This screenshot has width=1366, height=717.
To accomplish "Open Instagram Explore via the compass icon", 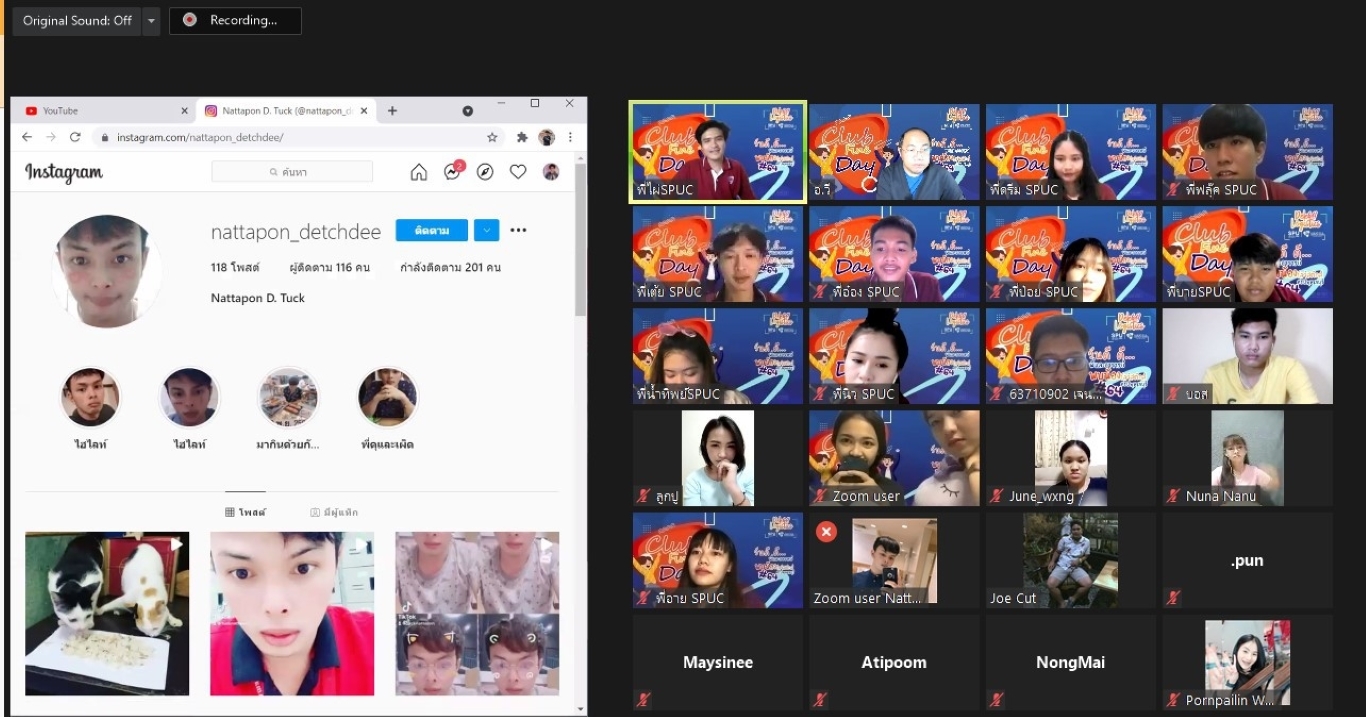I will coord(485,172).
